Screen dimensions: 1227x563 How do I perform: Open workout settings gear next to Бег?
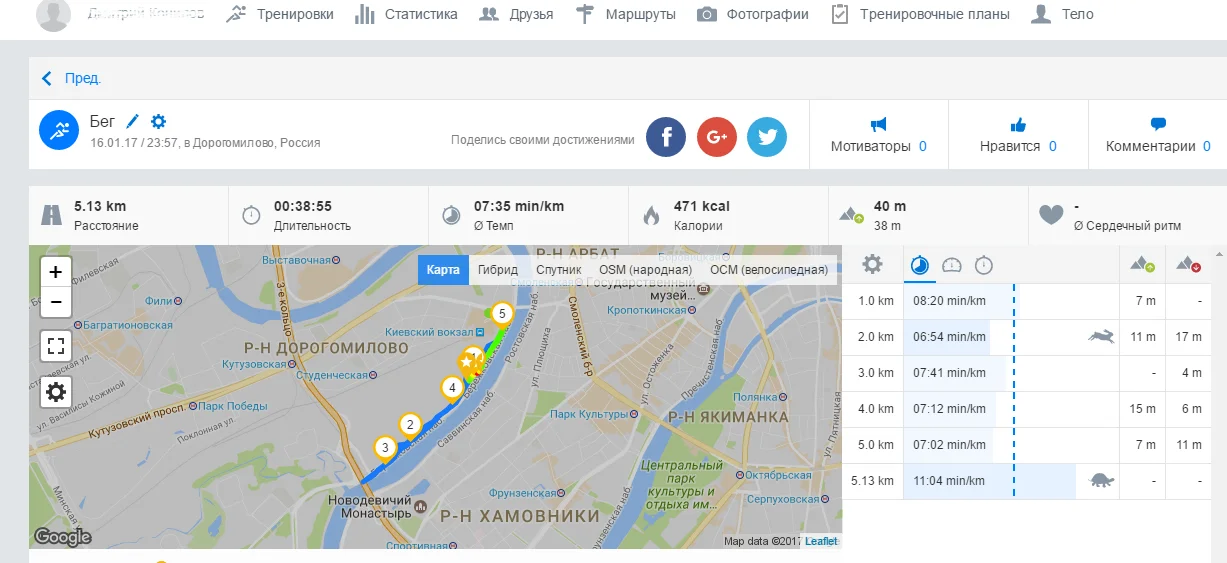(158, 122)
